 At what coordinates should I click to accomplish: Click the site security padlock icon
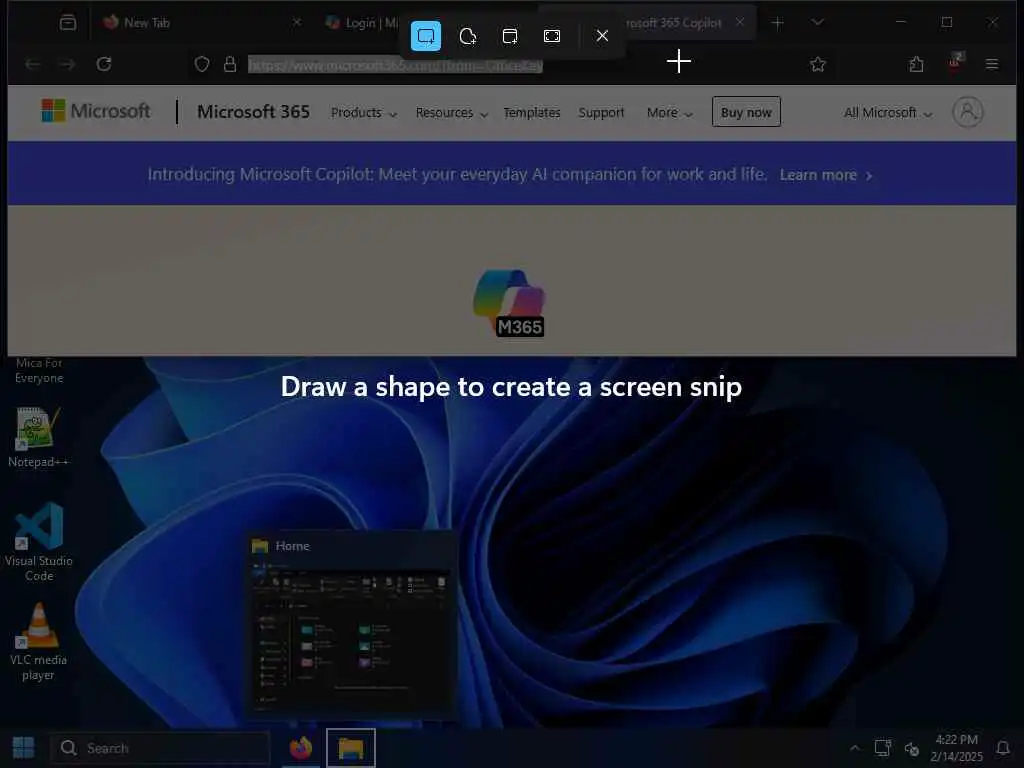[229, 64]
